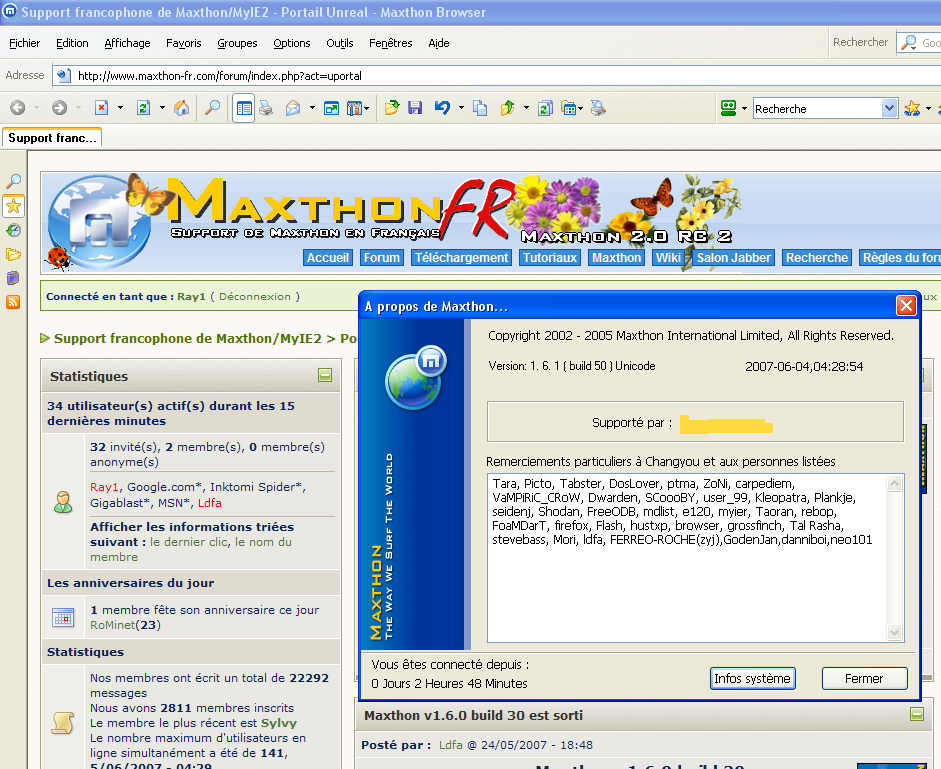Click the refresh all pages icon
This screenshot has width=941, height=769.
click(x=545, y=108)
